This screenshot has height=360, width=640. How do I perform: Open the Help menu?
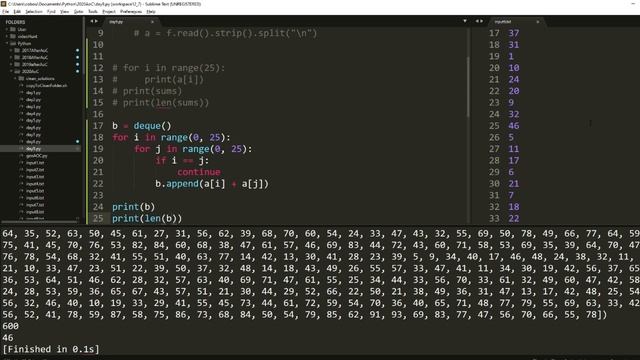(x=151, y=11)
